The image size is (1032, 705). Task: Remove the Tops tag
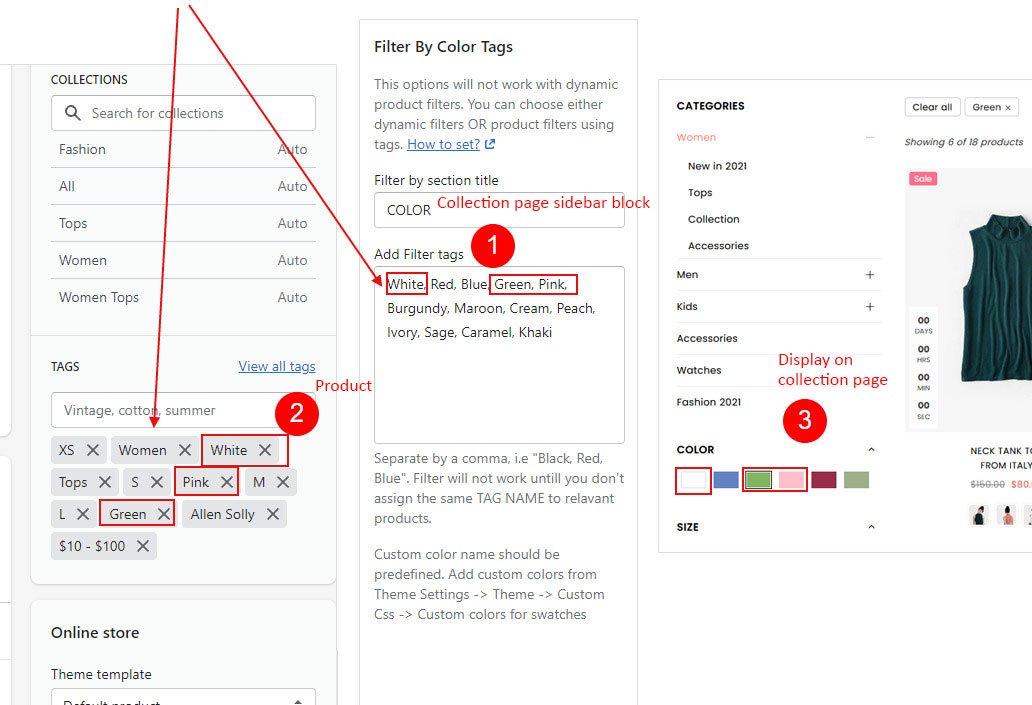pos(105,482)
